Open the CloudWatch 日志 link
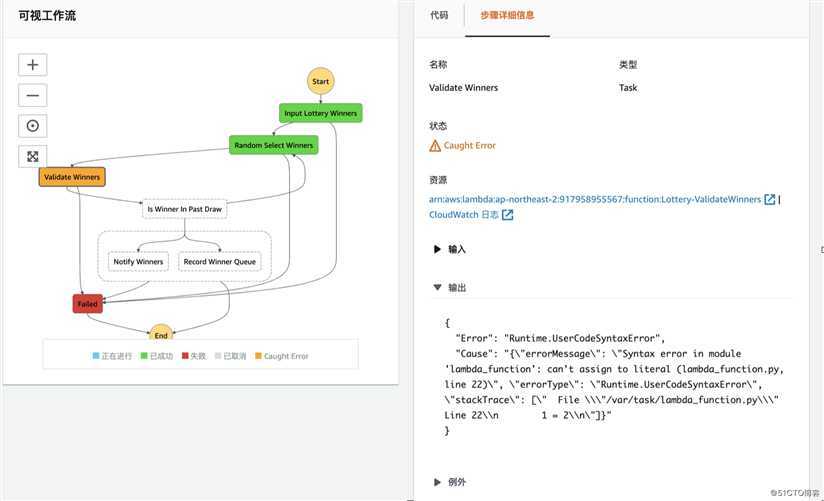This screenshot has width=824, height=501. click(x=464, y=214)
